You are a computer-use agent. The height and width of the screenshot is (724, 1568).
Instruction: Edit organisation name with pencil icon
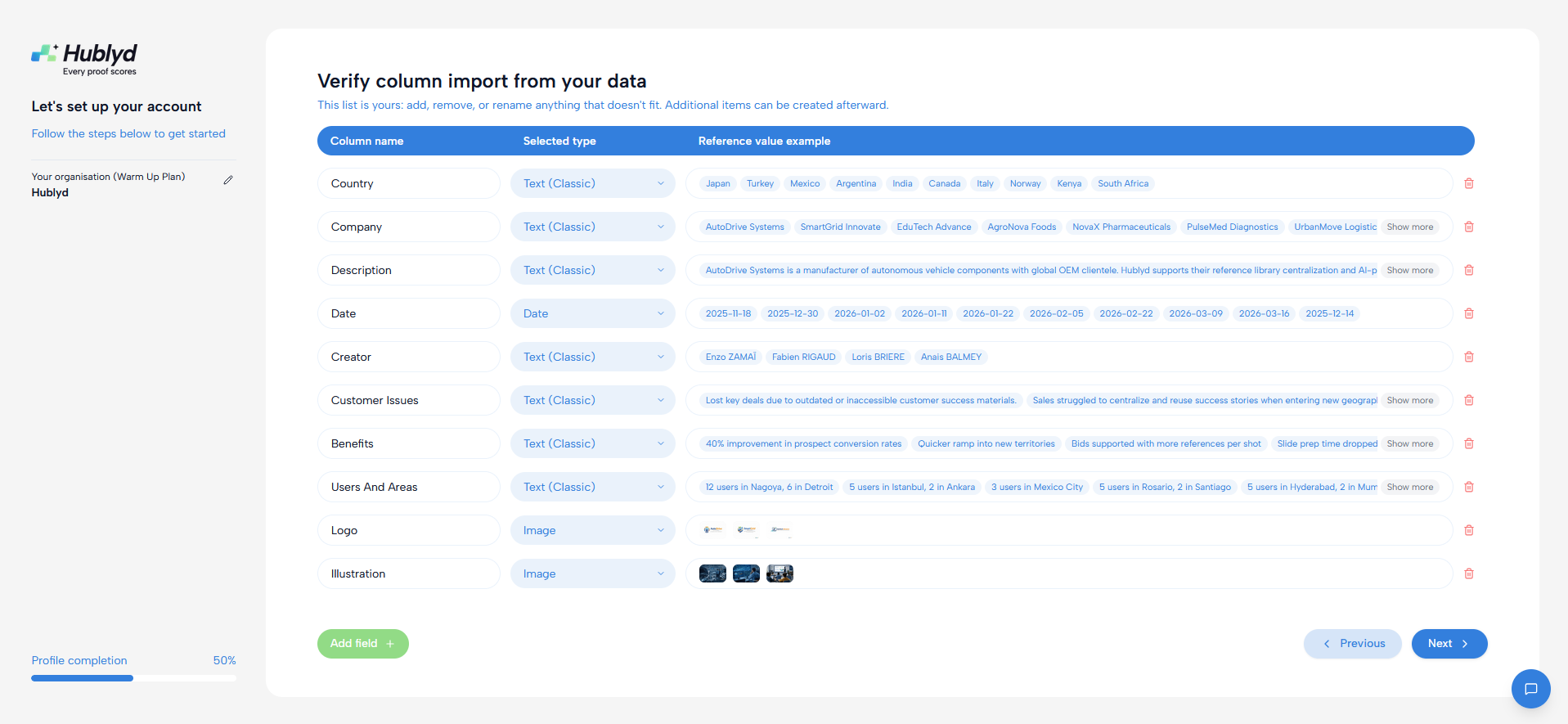point(228,180)
